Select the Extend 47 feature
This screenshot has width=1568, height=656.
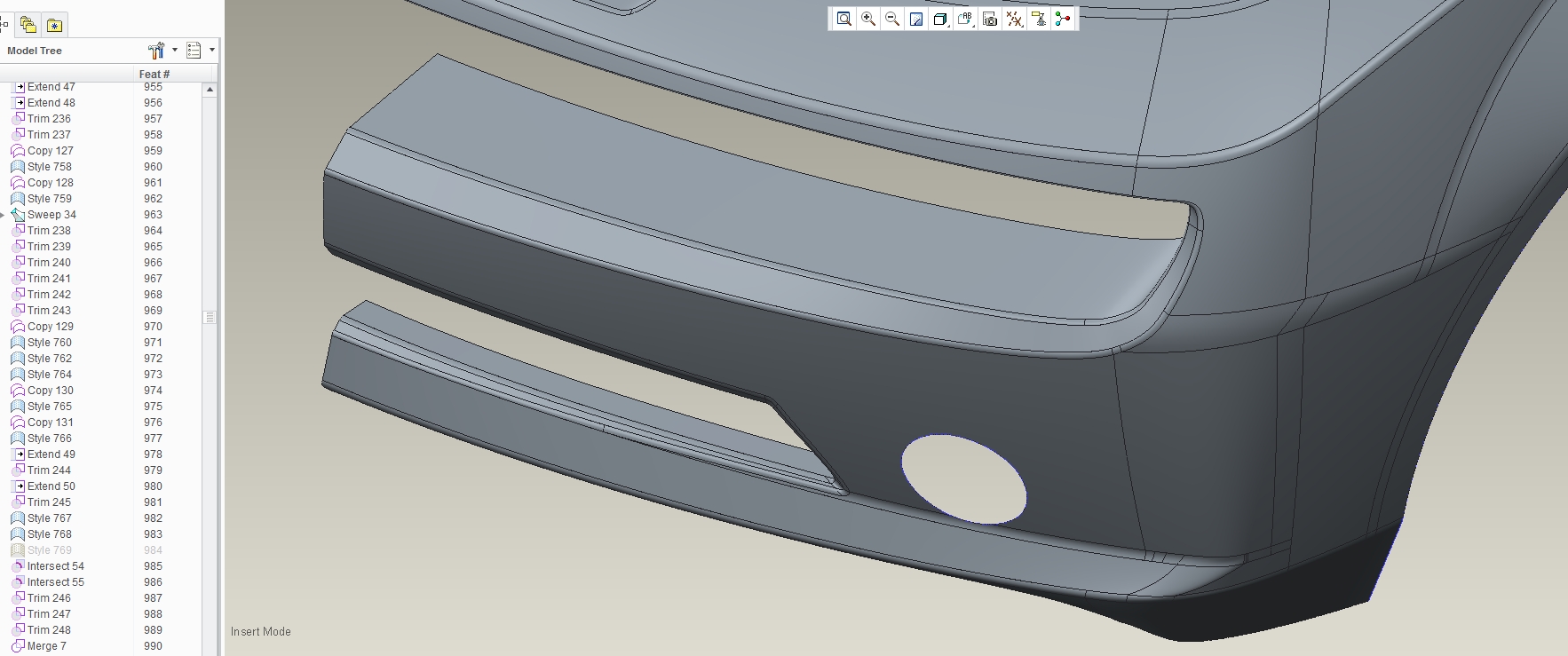click(x=51, y=87)
